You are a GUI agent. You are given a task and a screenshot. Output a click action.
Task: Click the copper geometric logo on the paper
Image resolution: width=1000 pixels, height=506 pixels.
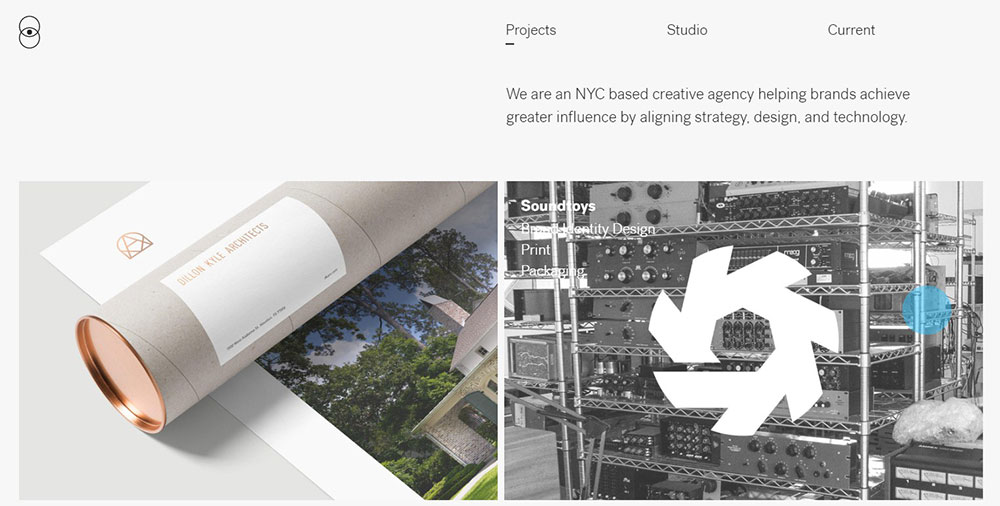coord(135,245)
